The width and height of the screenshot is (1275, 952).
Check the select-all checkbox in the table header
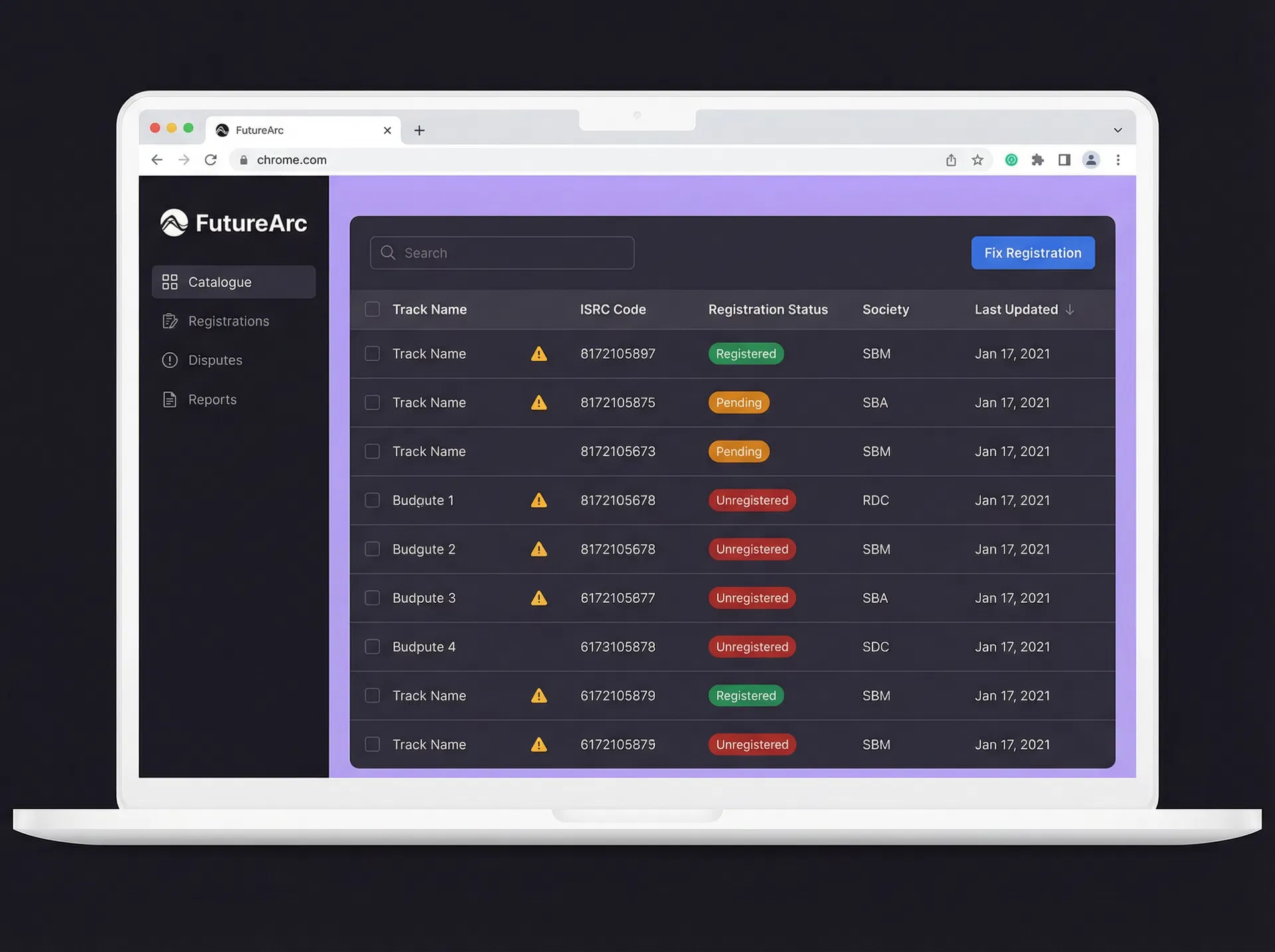click(x=372, y=309)
